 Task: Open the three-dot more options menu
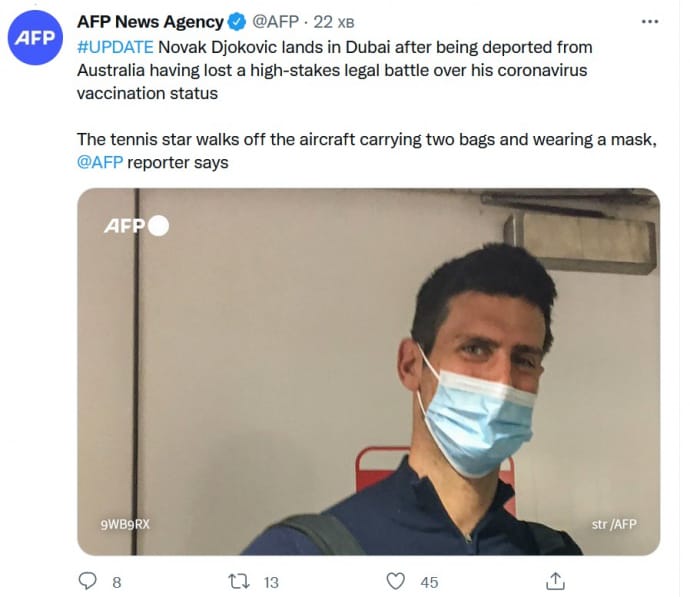pyautogui.click(x=650, y=21)
